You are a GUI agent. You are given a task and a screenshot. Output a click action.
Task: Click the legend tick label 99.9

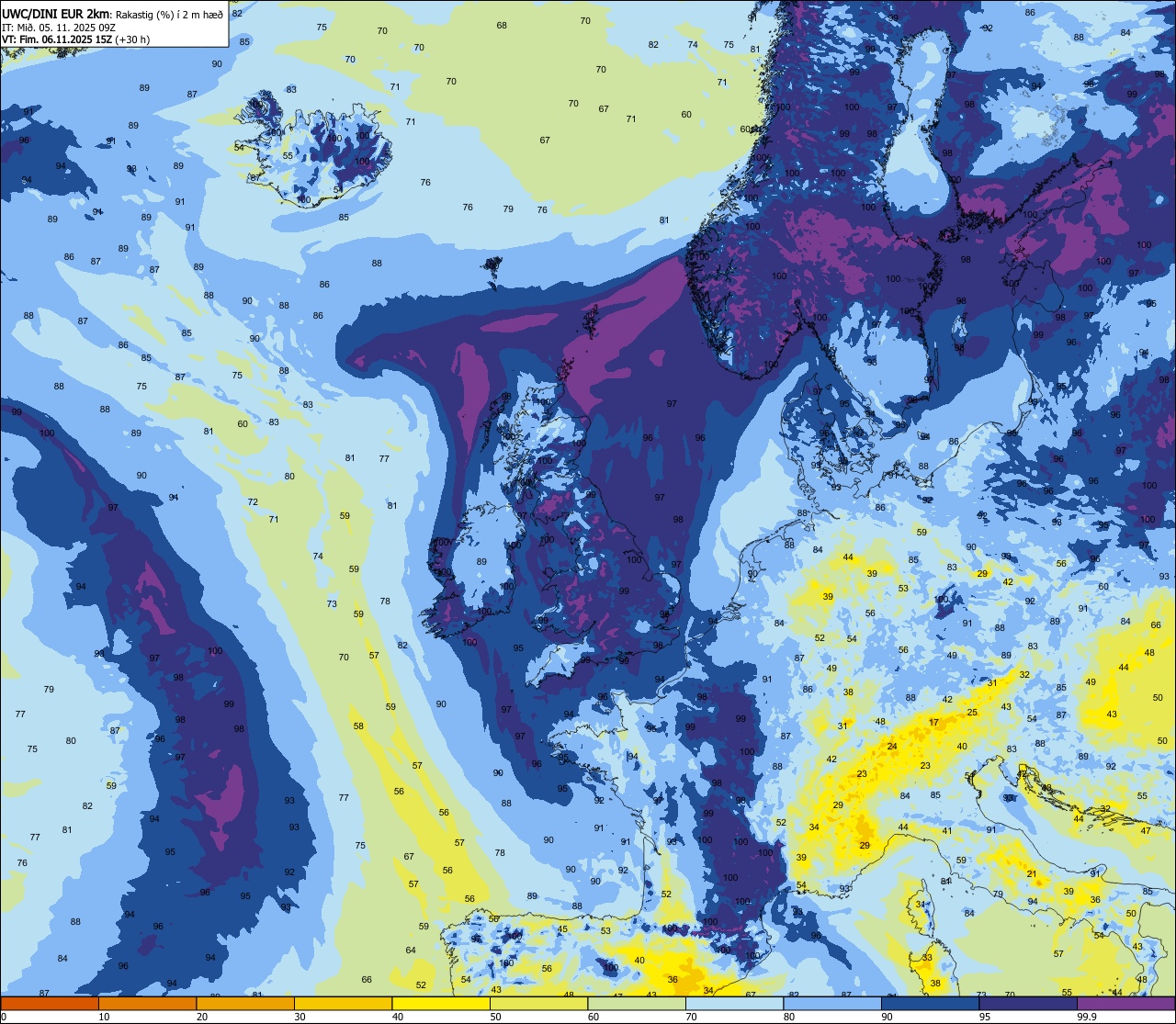pos(1086,1017)
